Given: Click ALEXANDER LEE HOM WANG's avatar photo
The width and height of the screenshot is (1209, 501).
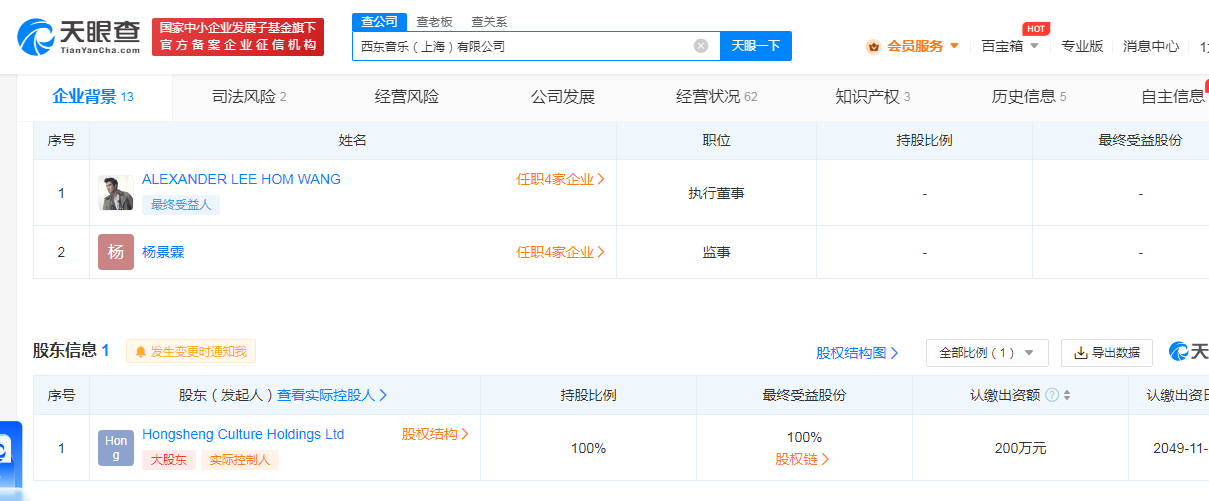Looking at the screenshot, I should coord(116,193).
